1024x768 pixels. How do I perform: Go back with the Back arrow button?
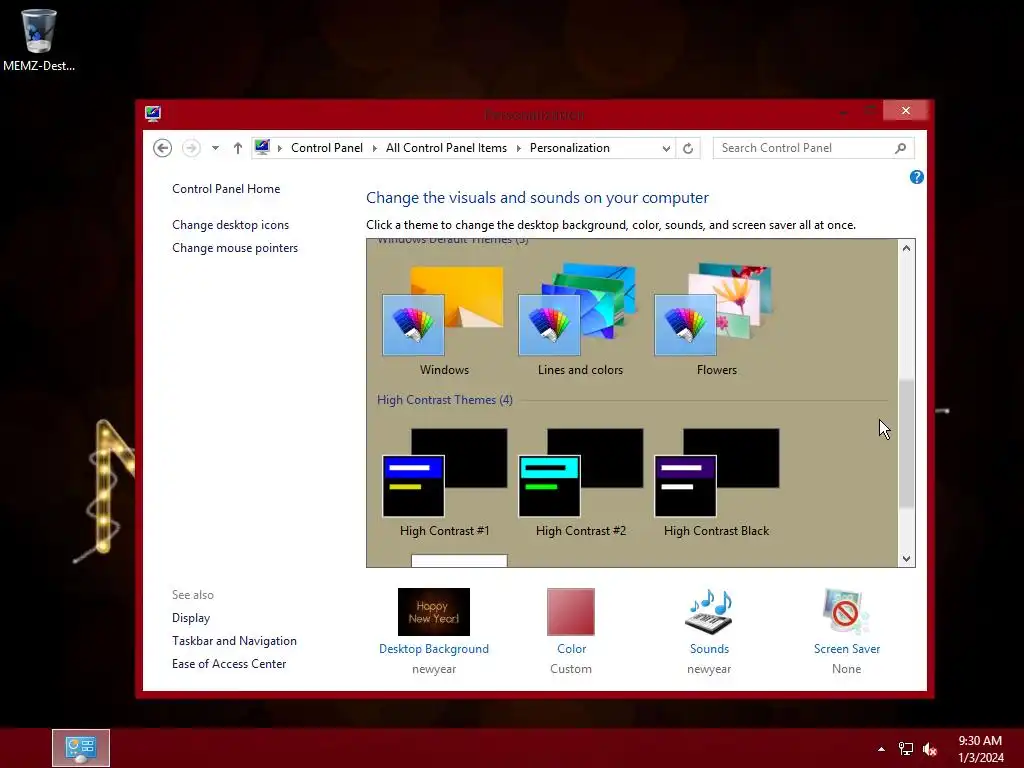pyautogui.click(x=163, y=148)
